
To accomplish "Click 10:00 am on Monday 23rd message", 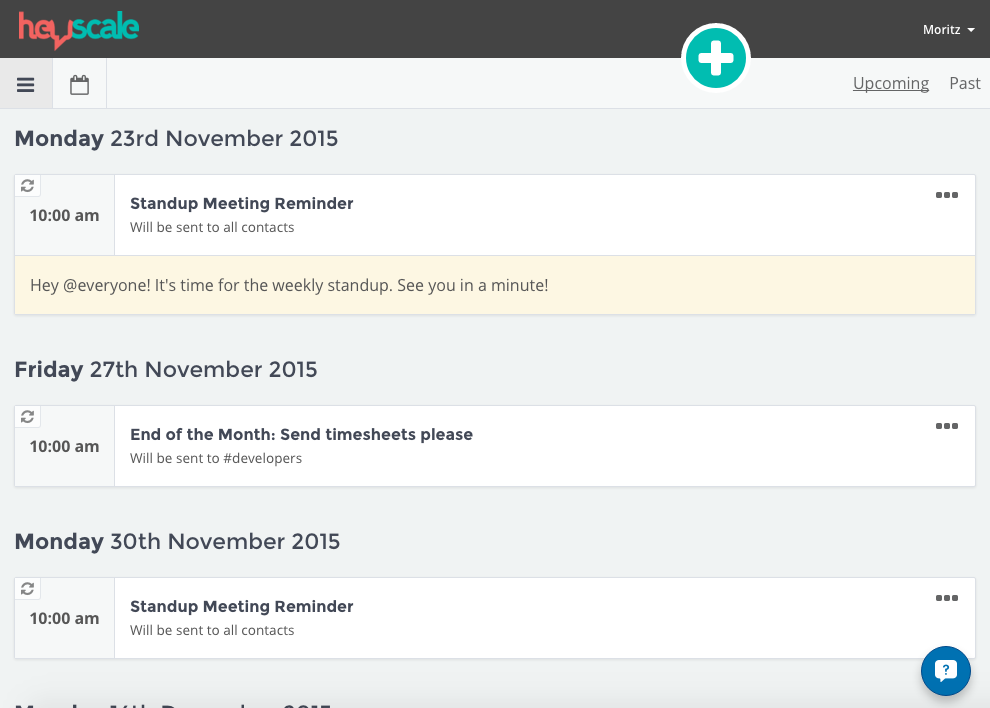I will (64, 215).
